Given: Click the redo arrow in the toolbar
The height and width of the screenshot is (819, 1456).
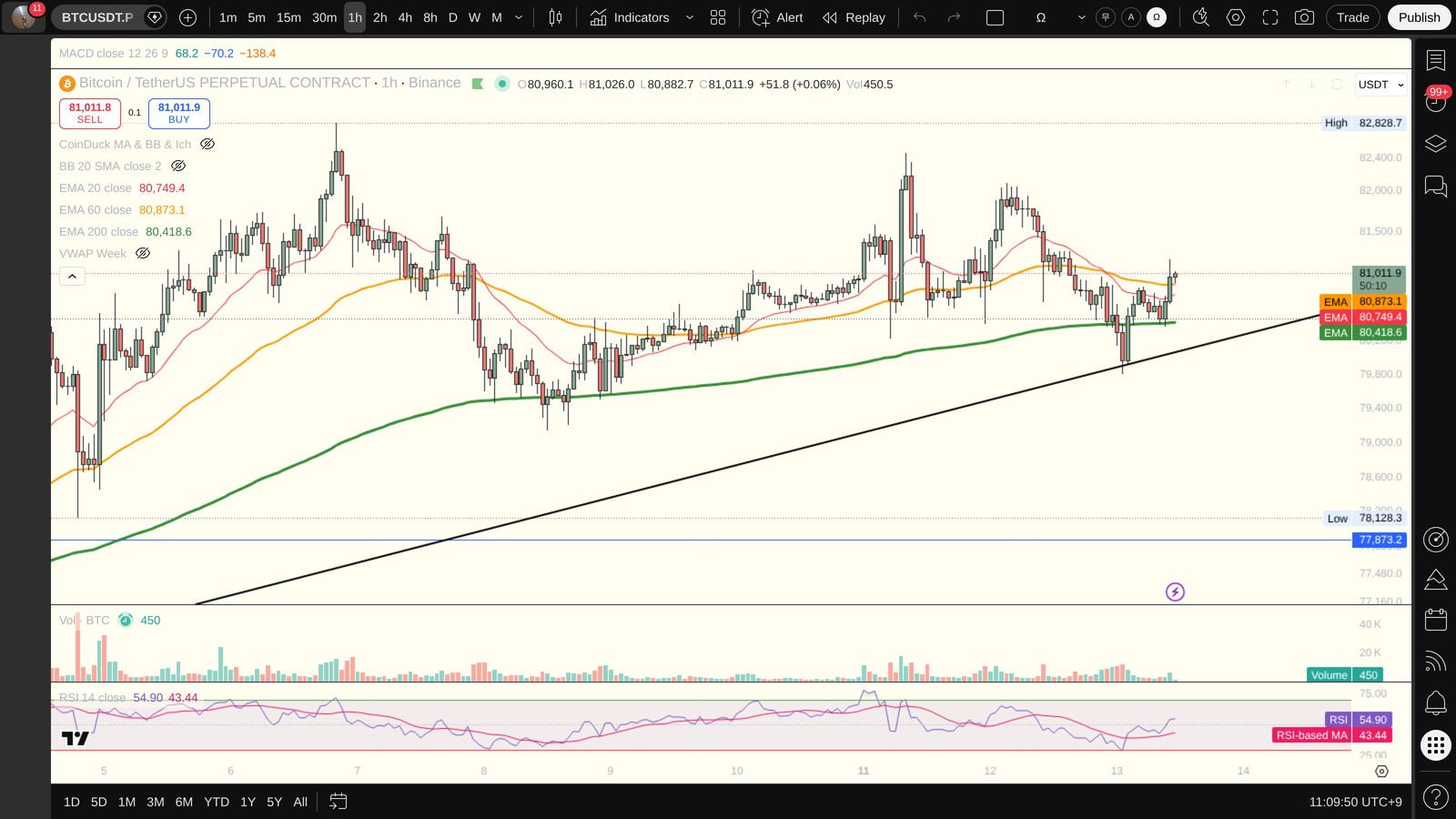Looking at the screenshot, I should click(954, 17).
